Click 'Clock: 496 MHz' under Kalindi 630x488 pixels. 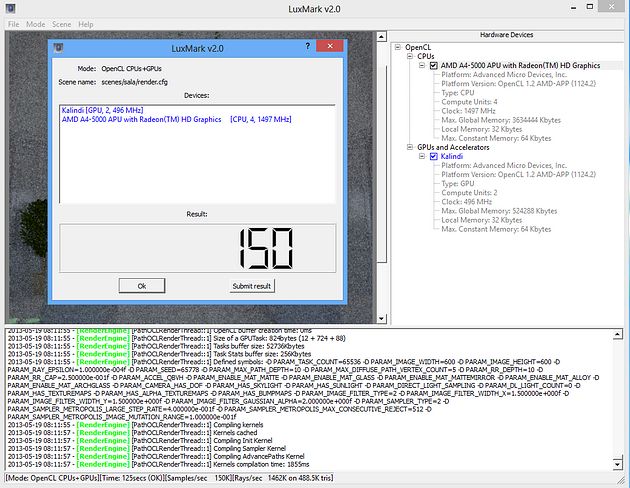(x=466, y=202)
